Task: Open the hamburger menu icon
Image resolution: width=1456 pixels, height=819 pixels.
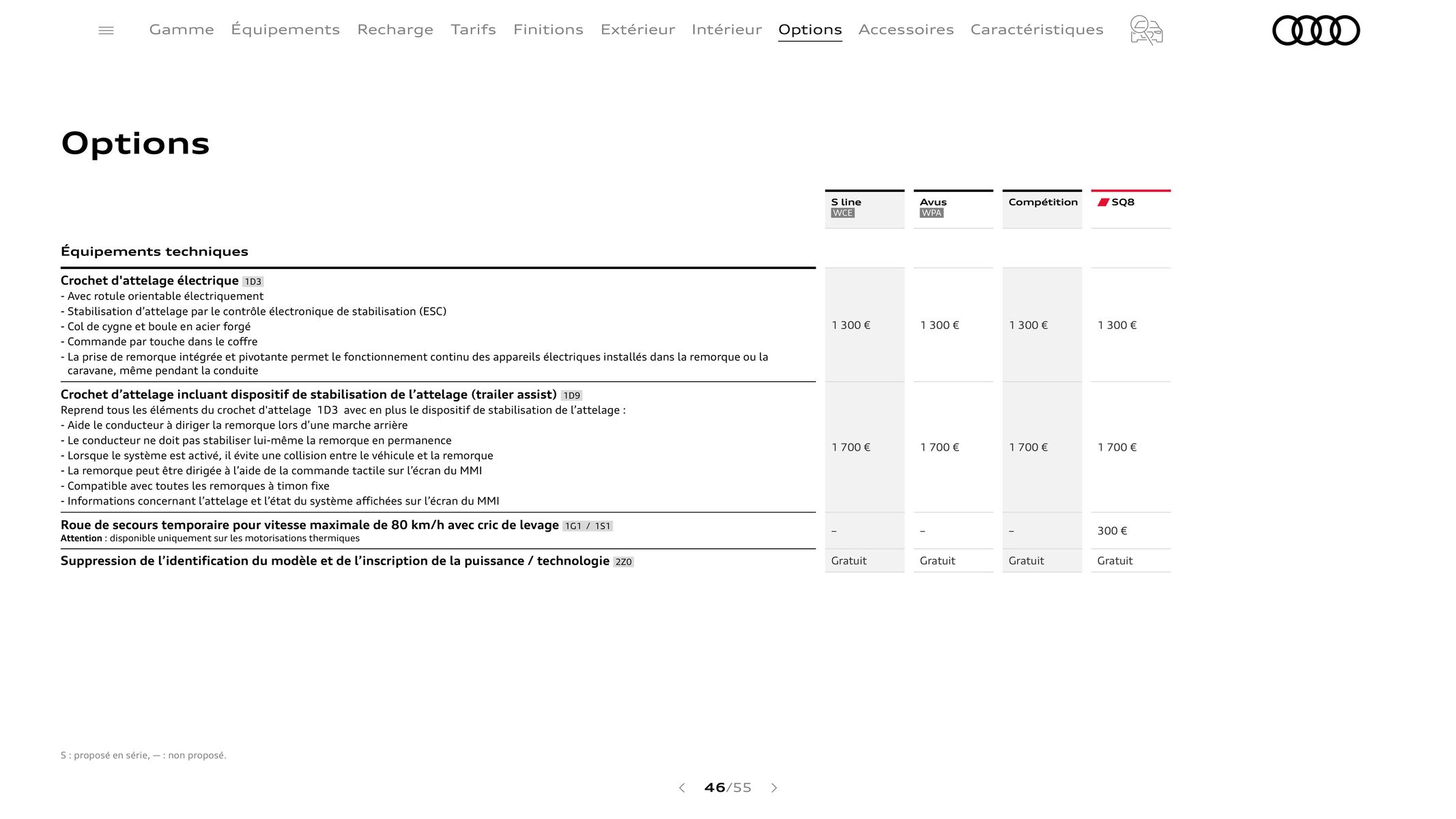Action: (106, 30)
